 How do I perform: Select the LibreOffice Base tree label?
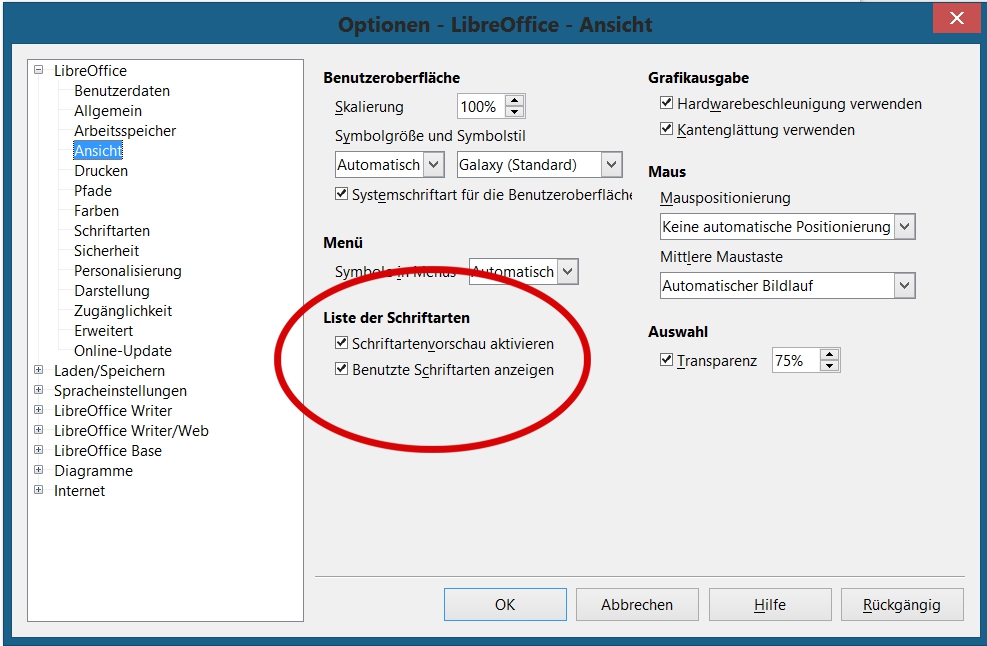click(x=108, y=451)
